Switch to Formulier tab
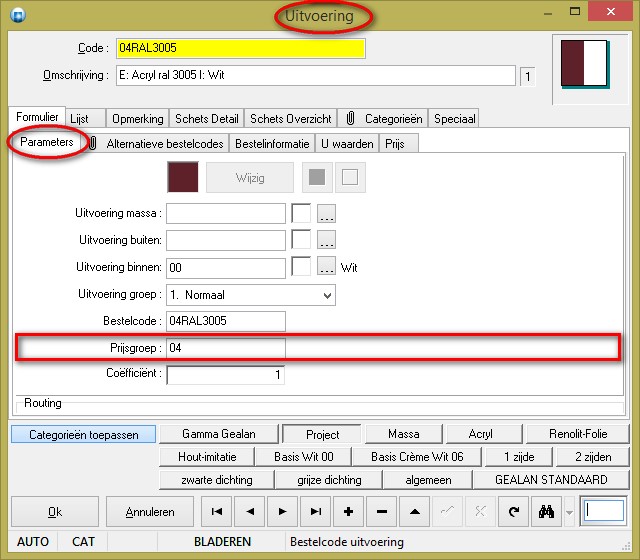 [37, 117]
